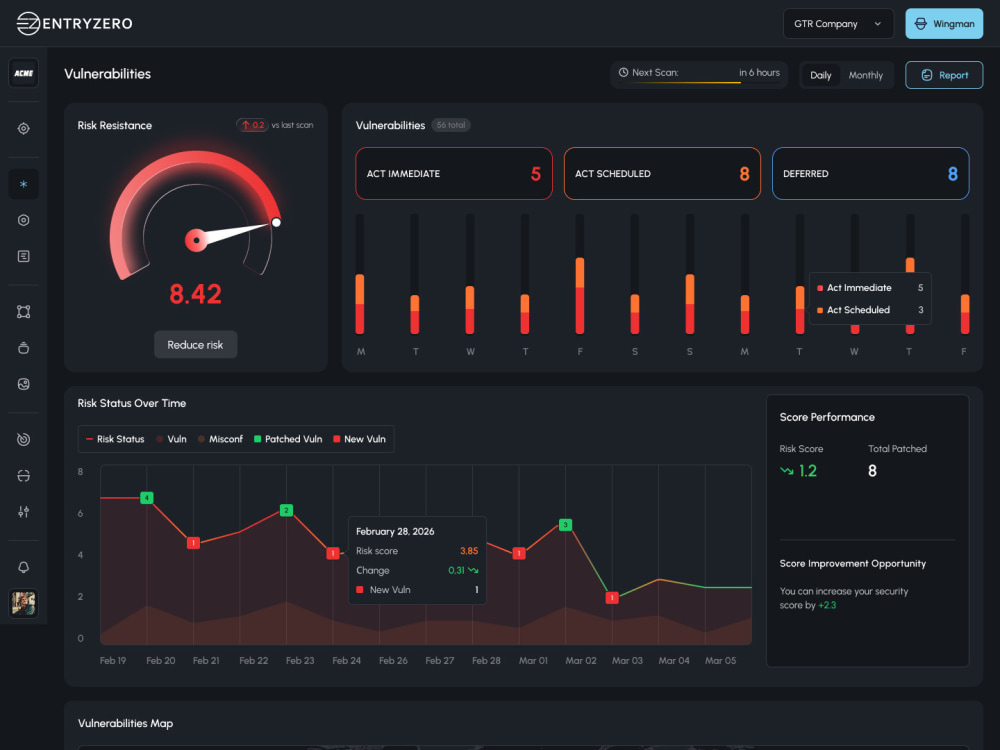Open the globe-face sidebar icon

click(x=24, y=384)
